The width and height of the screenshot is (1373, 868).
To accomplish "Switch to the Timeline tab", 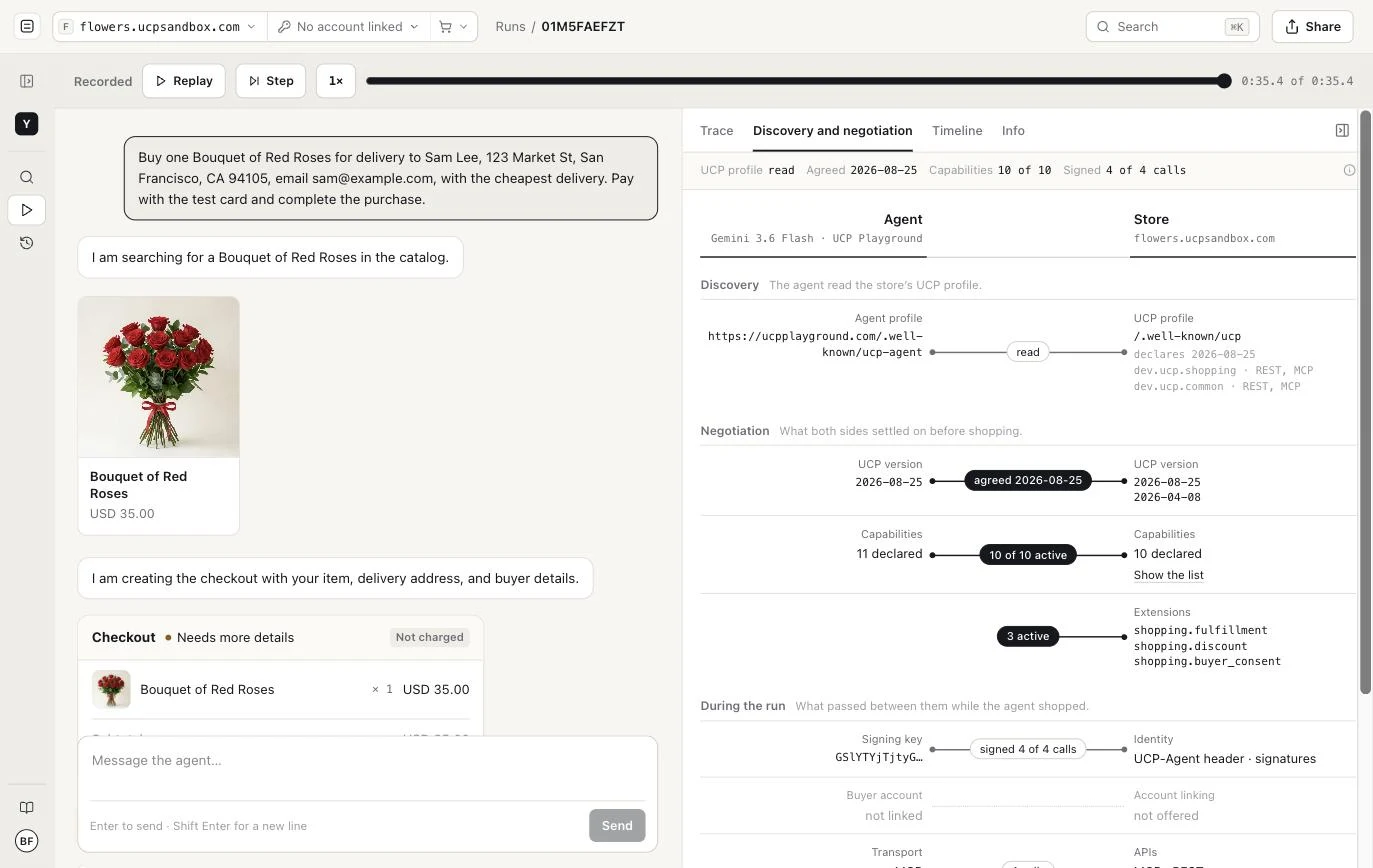I will click(957, 131).
